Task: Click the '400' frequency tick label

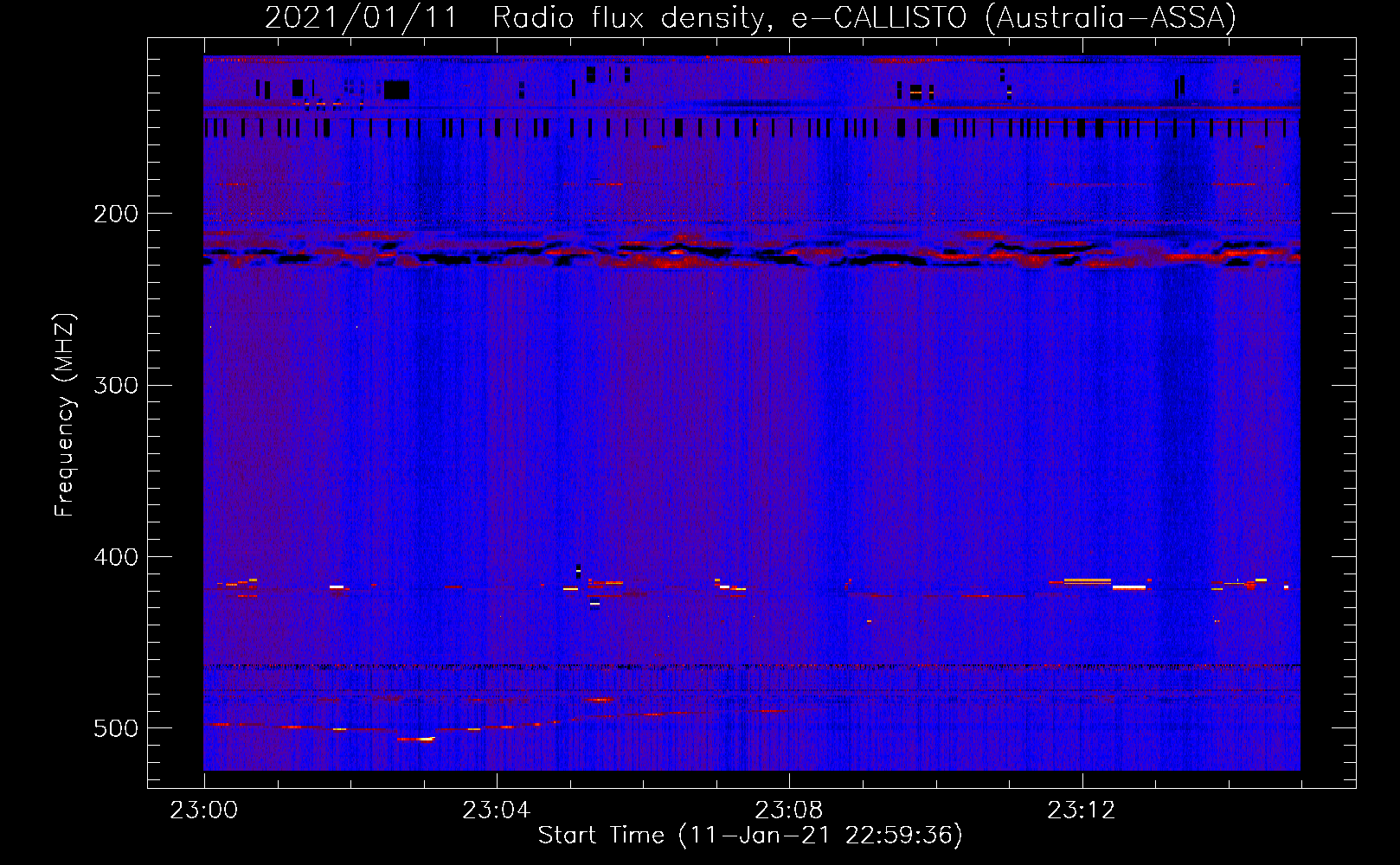Action: [x=116, y=557]
